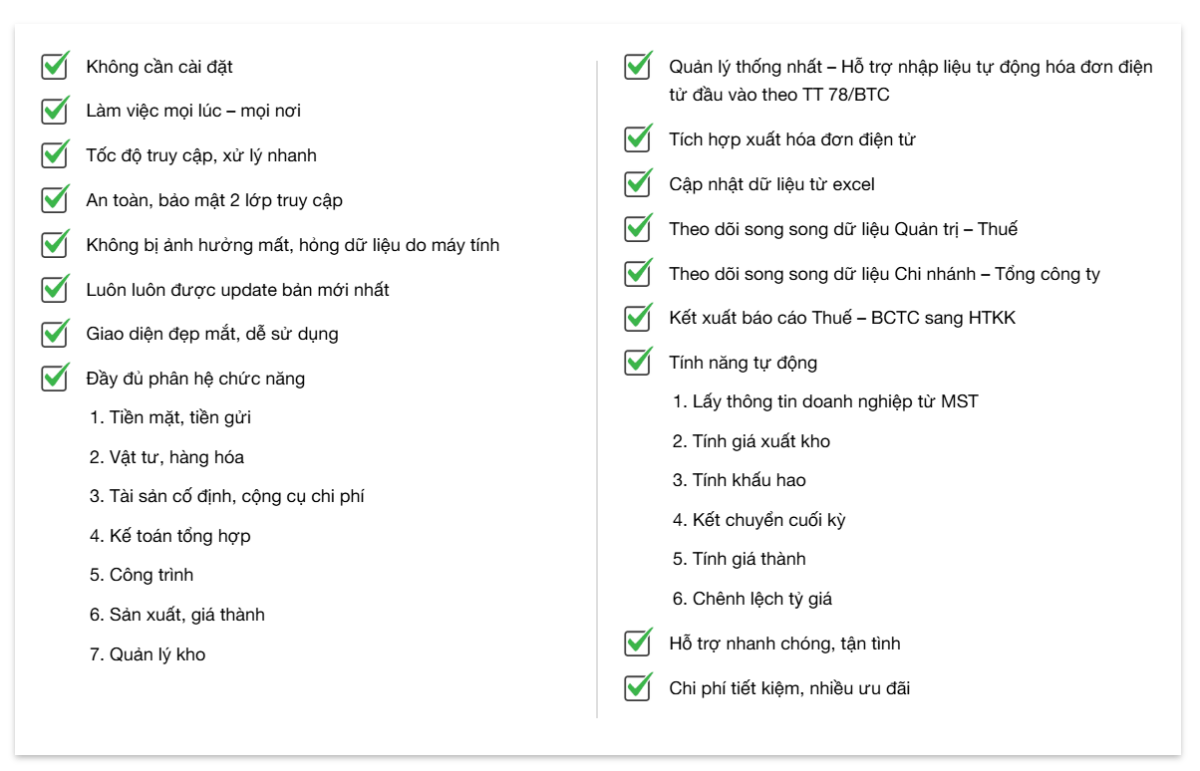
Task: Click the checkmark icon for Đầy đủ phân hệ chức năng
Action: tap(55, 378)
